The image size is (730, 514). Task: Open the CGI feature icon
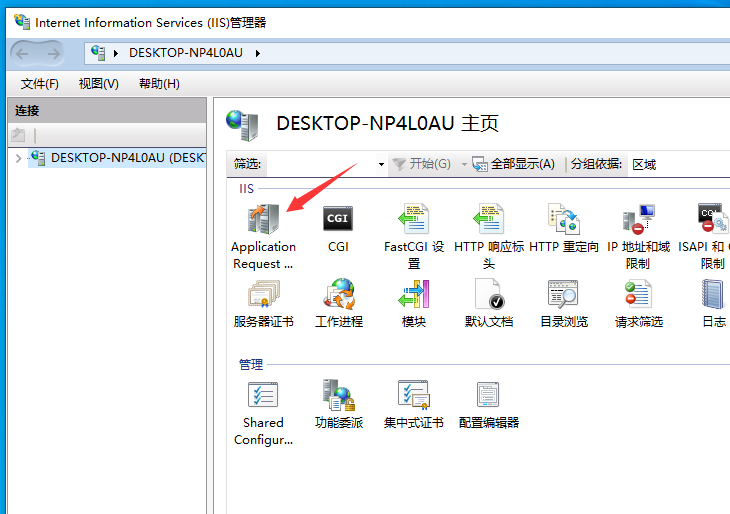[x=338, y=219]
